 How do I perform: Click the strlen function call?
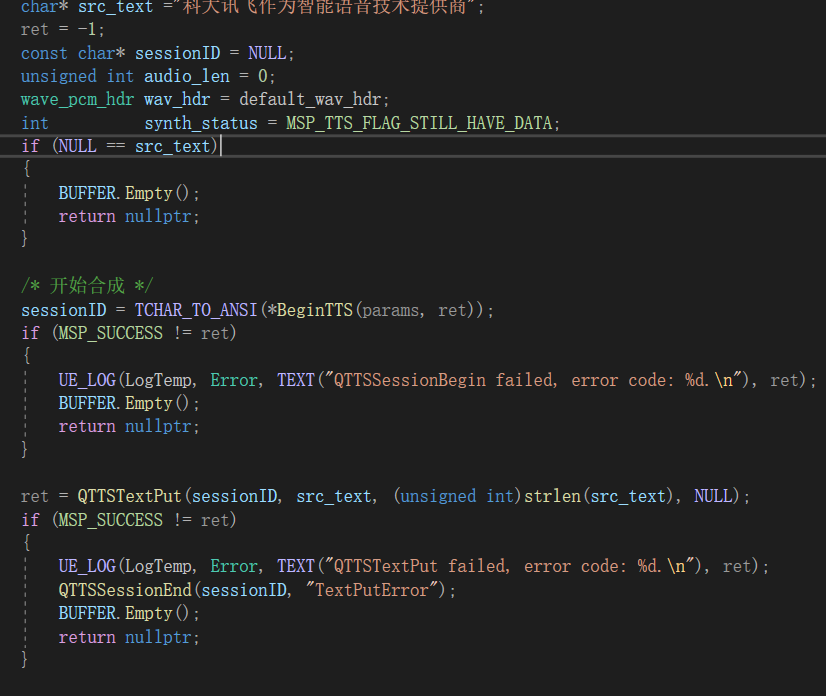[551, 496]
